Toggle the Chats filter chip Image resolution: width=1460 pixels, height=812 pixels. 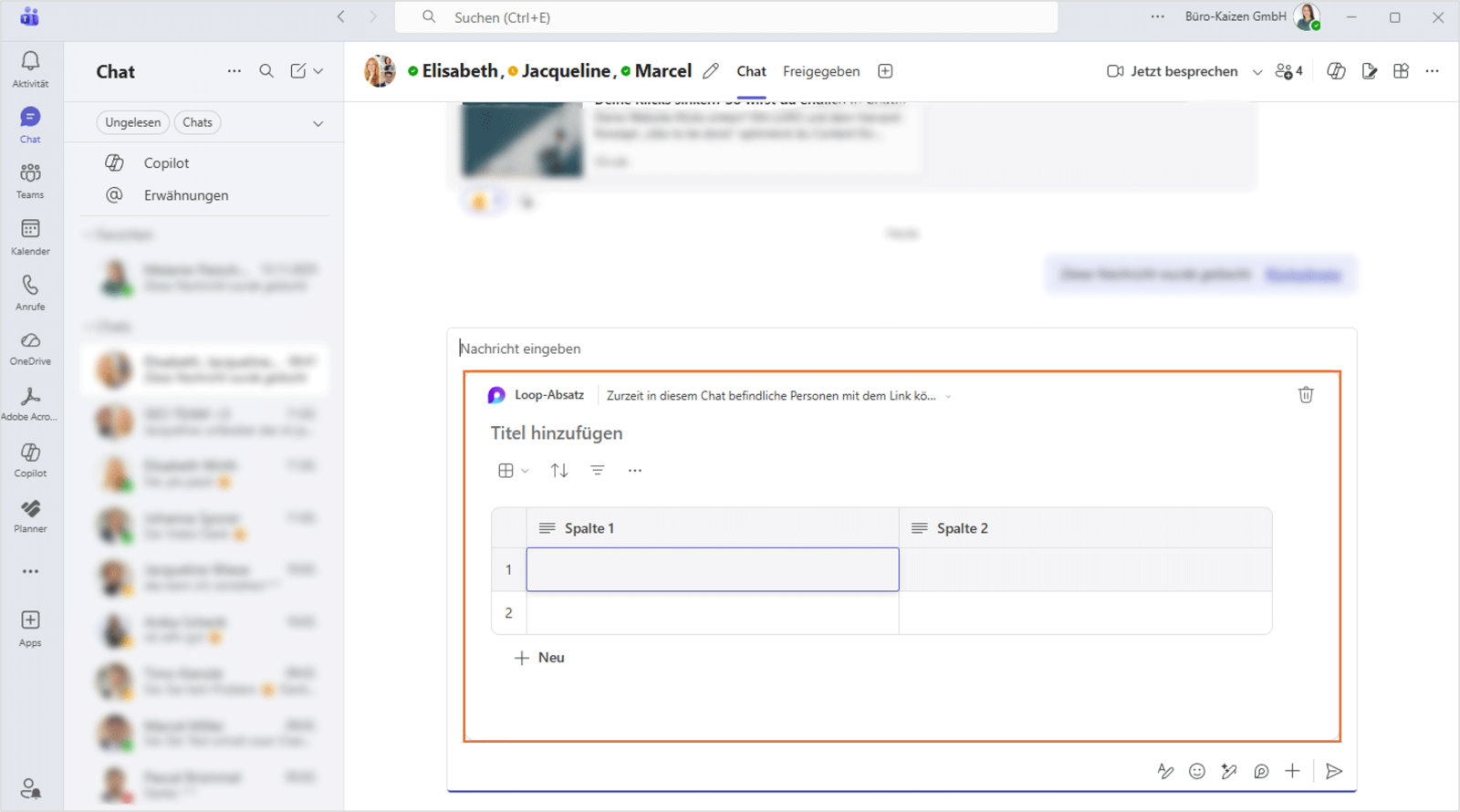pos(197,122)
